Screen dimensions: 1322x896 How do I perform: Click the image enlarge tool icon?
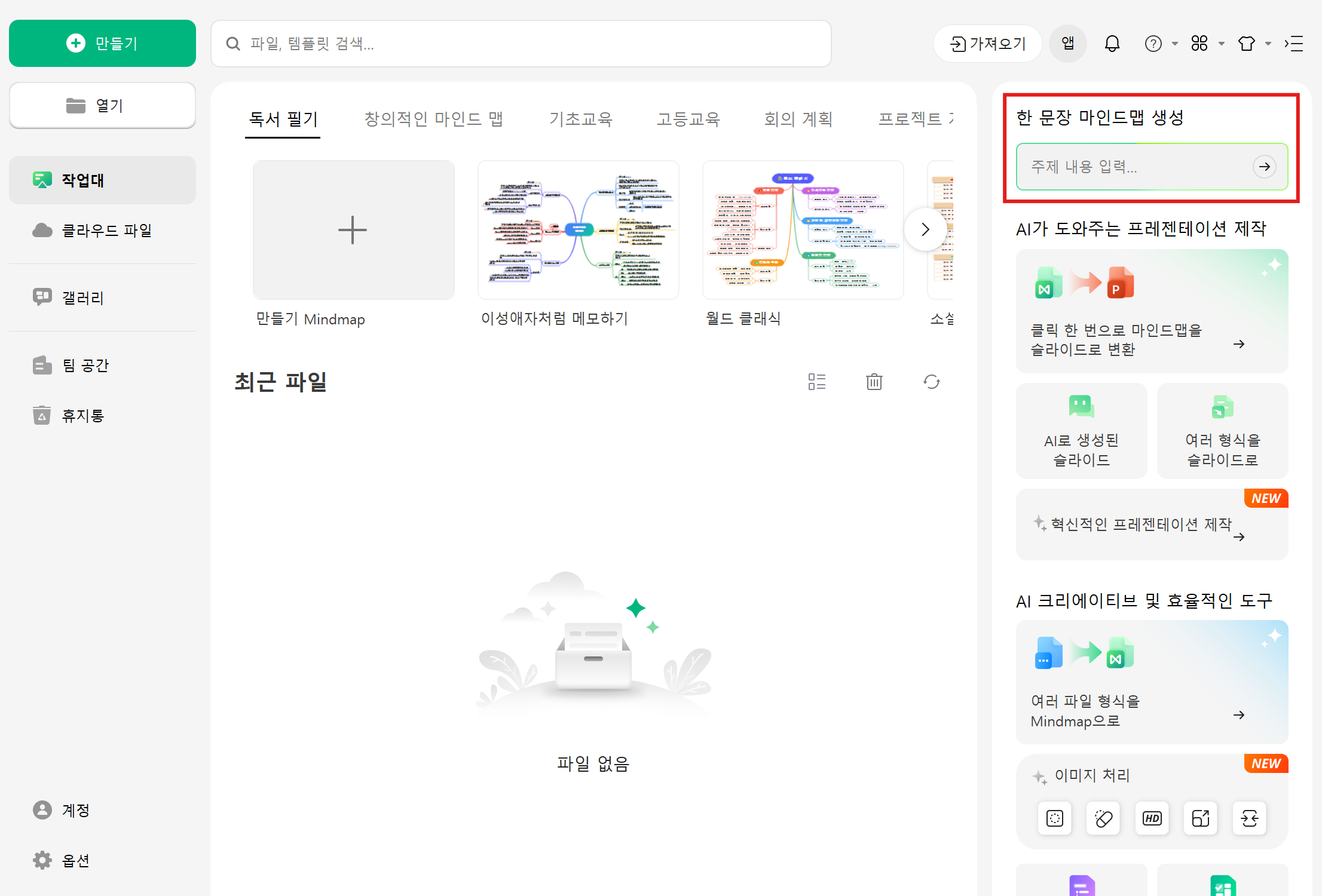tap(1200, 818)
